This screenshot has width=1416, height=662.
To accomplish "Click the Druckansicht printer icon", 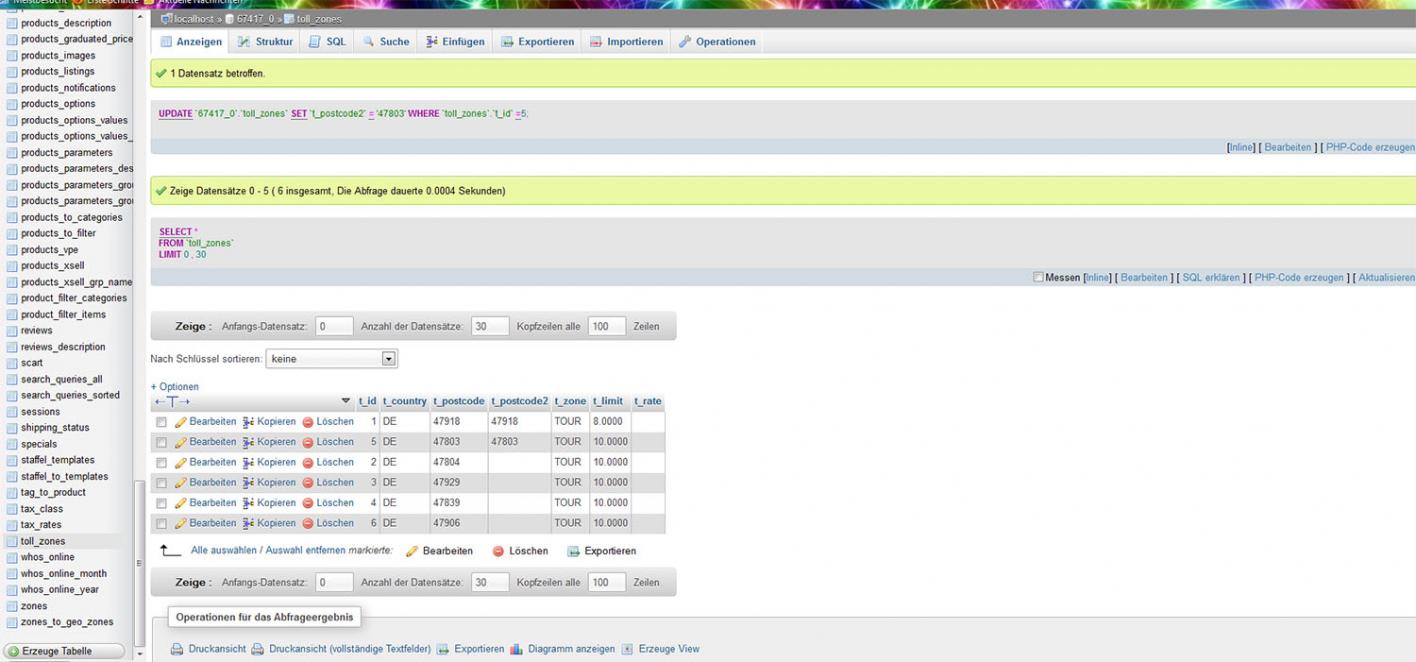I will [177, 649].
